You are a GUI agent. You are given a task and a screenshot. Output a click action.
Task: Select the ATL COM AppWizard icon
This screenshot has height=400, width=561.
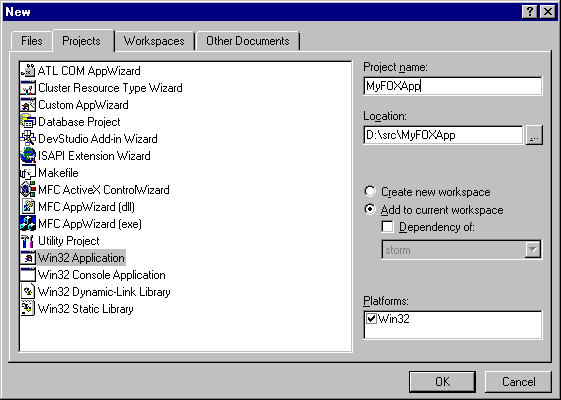28,71
